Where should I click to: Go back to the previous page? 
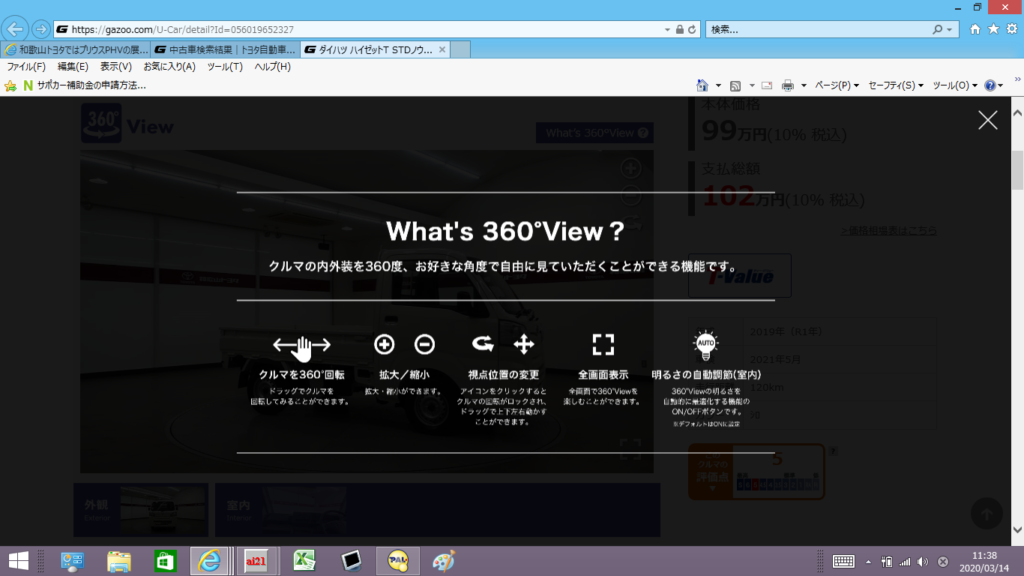point(15,29)
